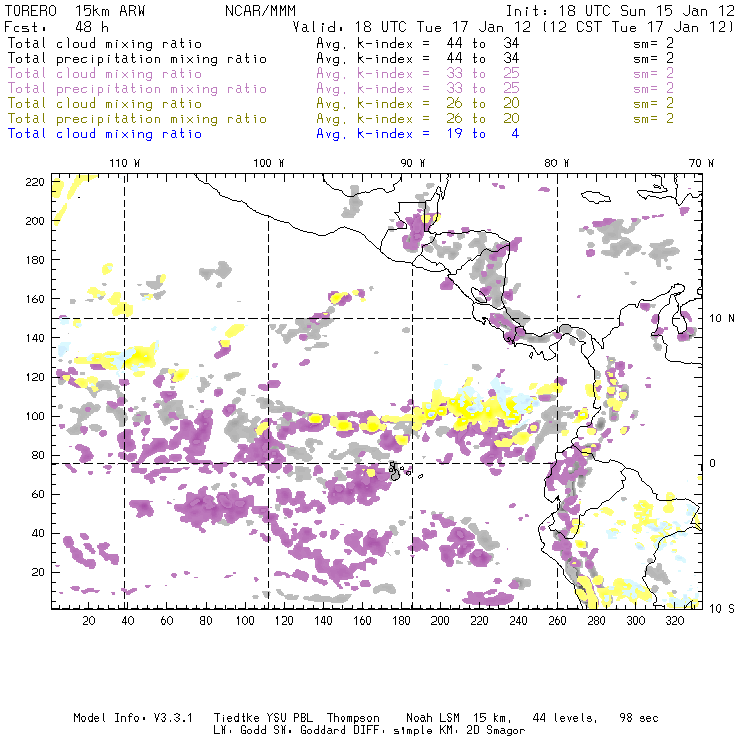Screen dimensions: 740x740
Task: Click the '100' value on the vertical axis
Action: [x=35, y=416]
